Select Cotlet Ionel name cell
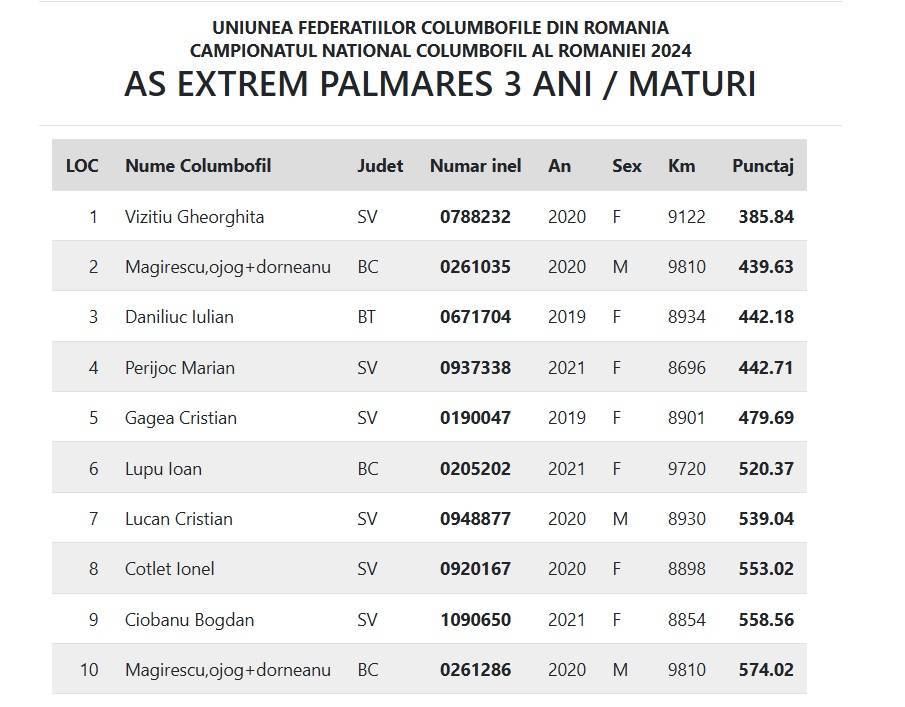905x707 pixels. point(170,569)
